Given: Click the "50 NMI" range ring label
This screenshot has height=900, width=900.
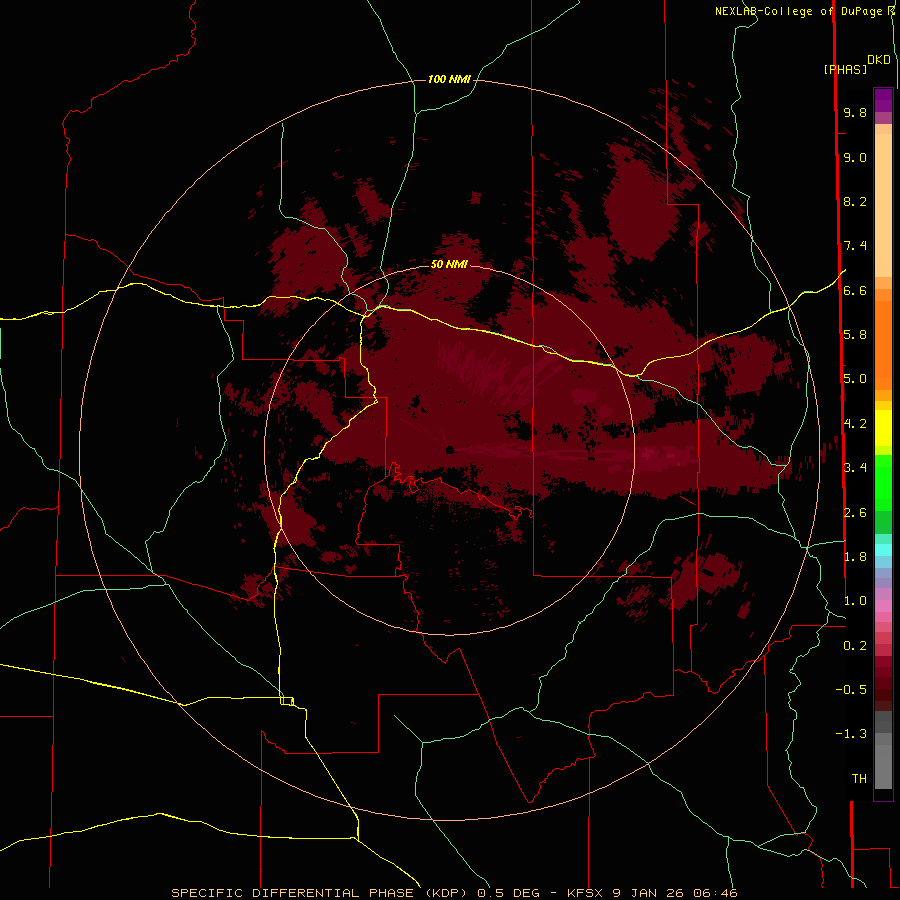Looking at the screenshot, I should (x=449, y=264).
